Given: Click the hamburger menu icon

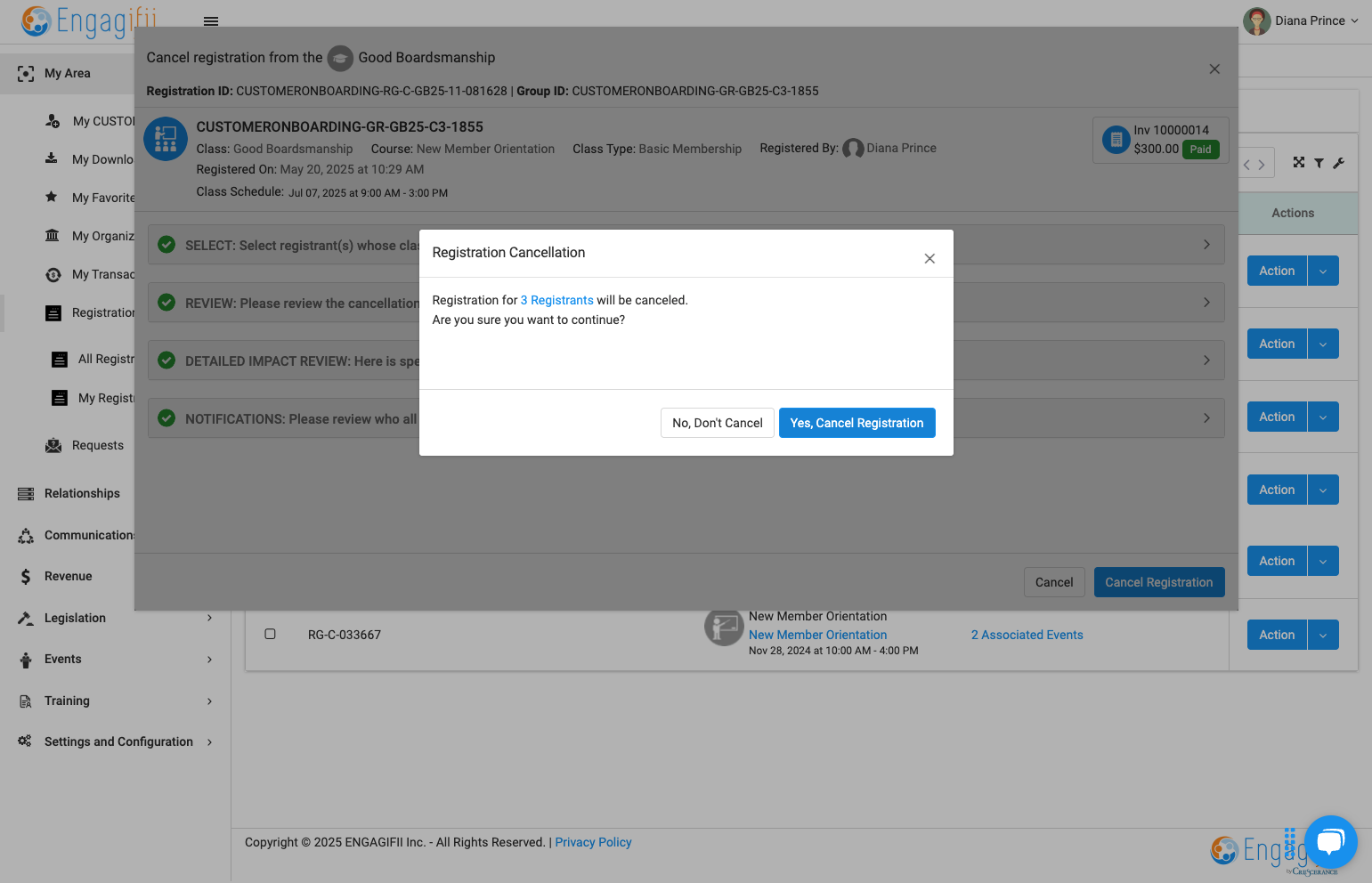Looking at the screenshot, I should pyautogui.click(x=211, y=20).
